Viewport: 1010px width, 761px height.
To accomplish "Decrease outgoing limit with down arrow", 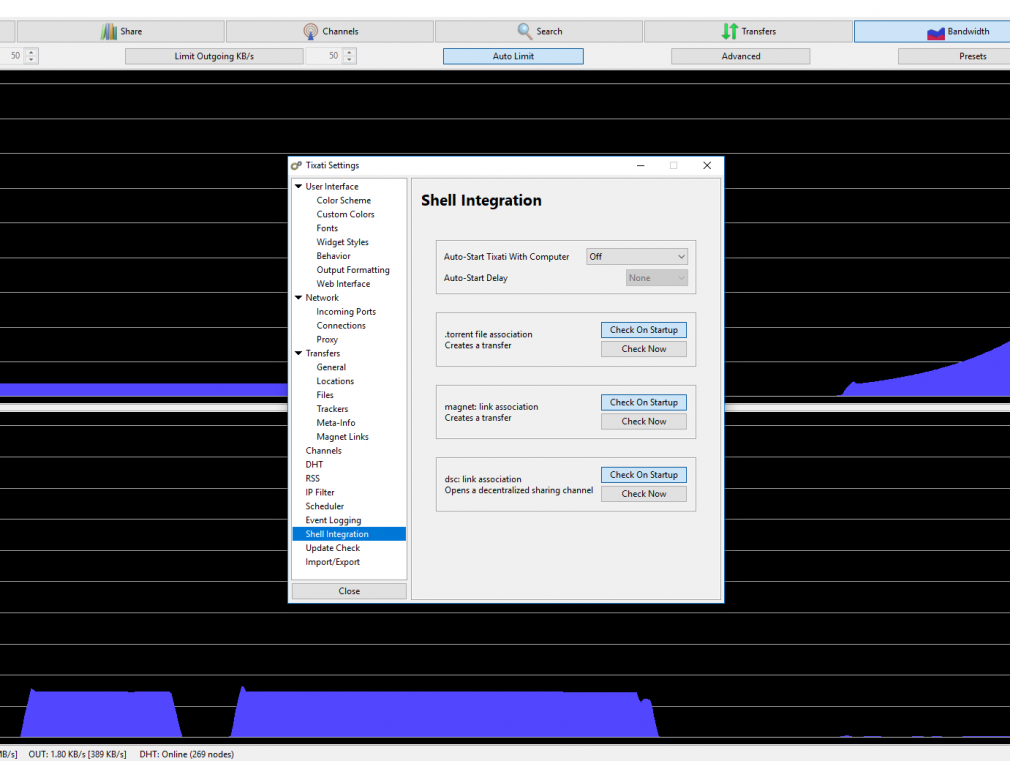I will coord(349,60).
